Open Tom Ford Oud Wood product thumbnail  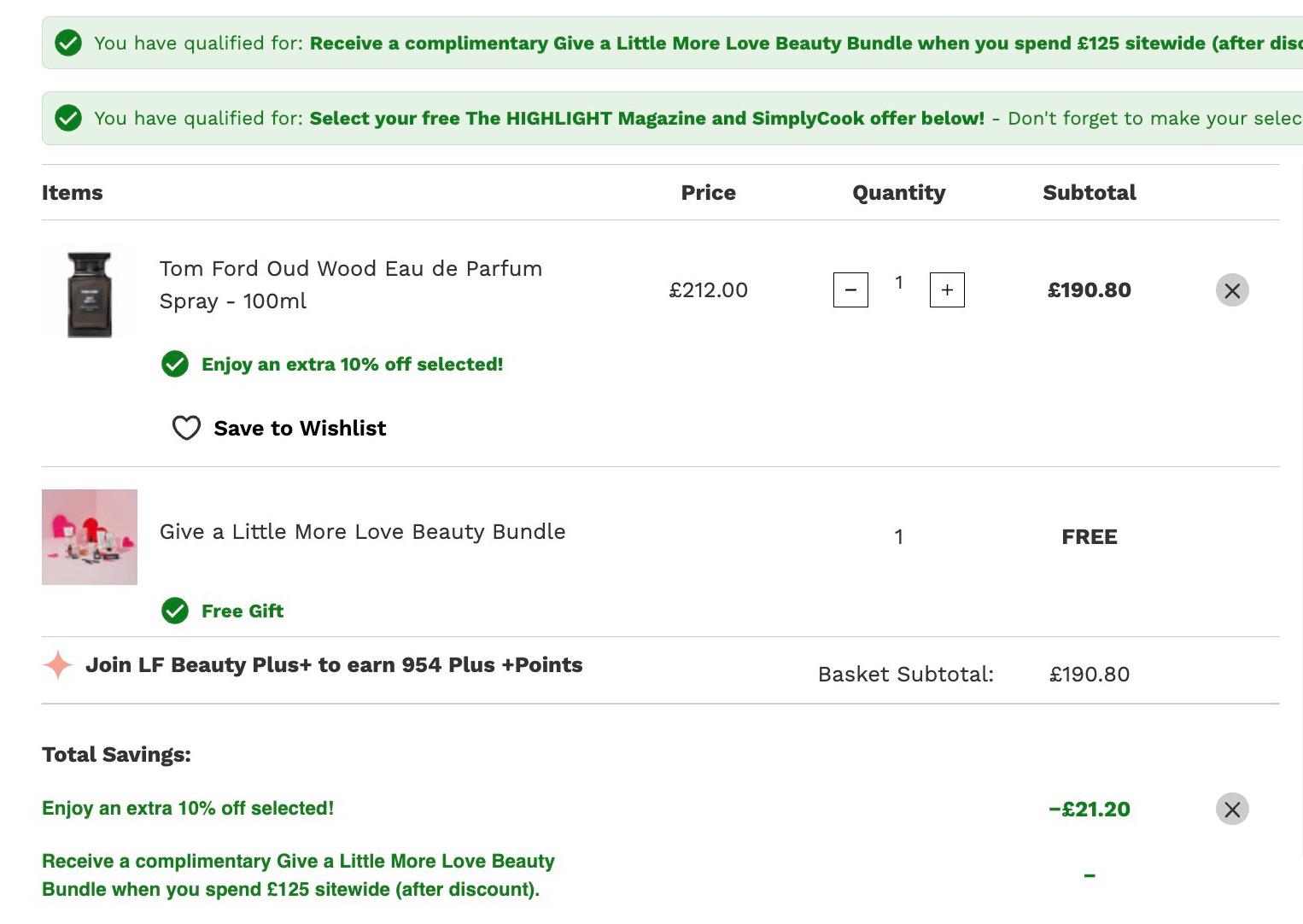(90, 295)
